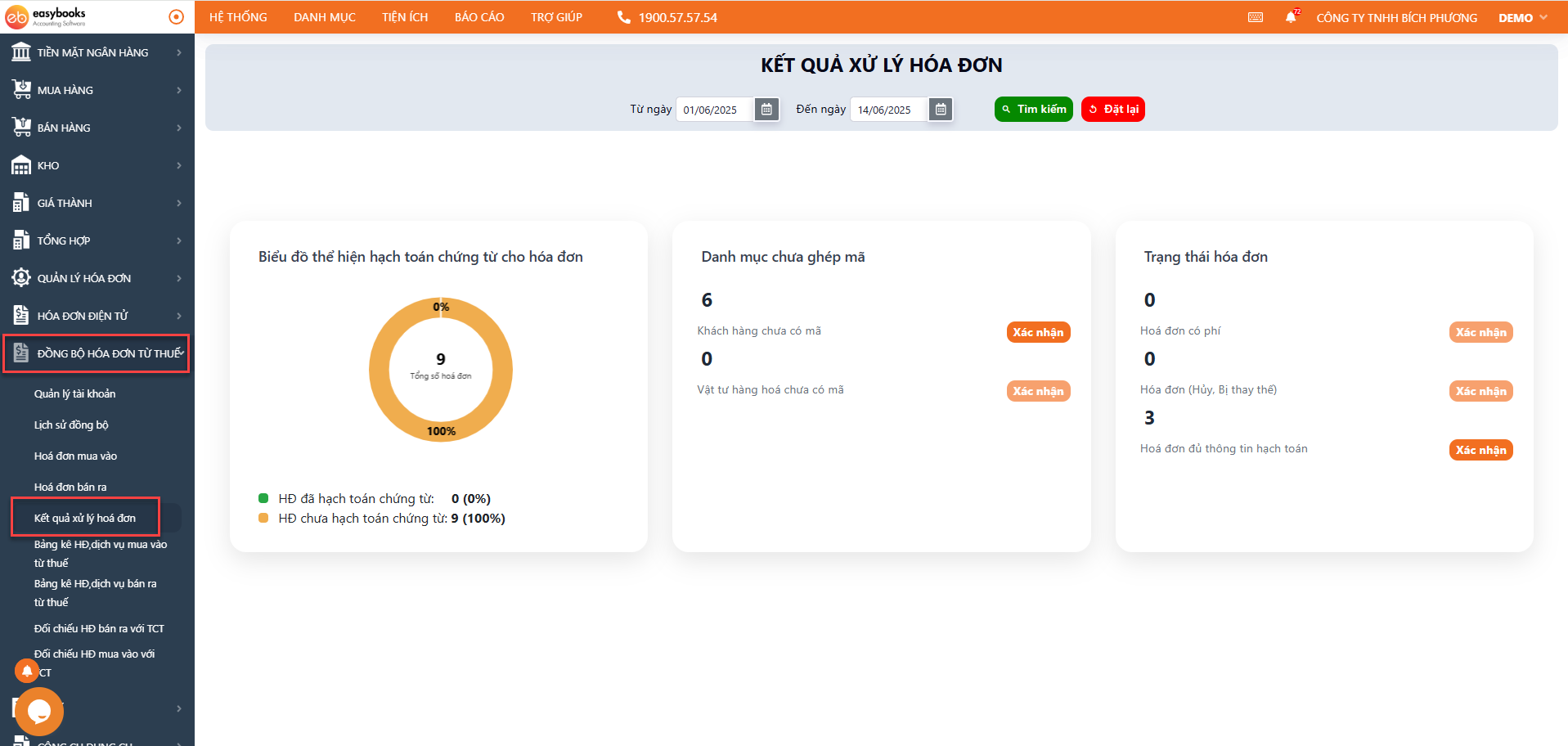The image size is (1568, 746).
Task: Select Kết quả xử lý hoá đơn item
Action: pos(85,518)
